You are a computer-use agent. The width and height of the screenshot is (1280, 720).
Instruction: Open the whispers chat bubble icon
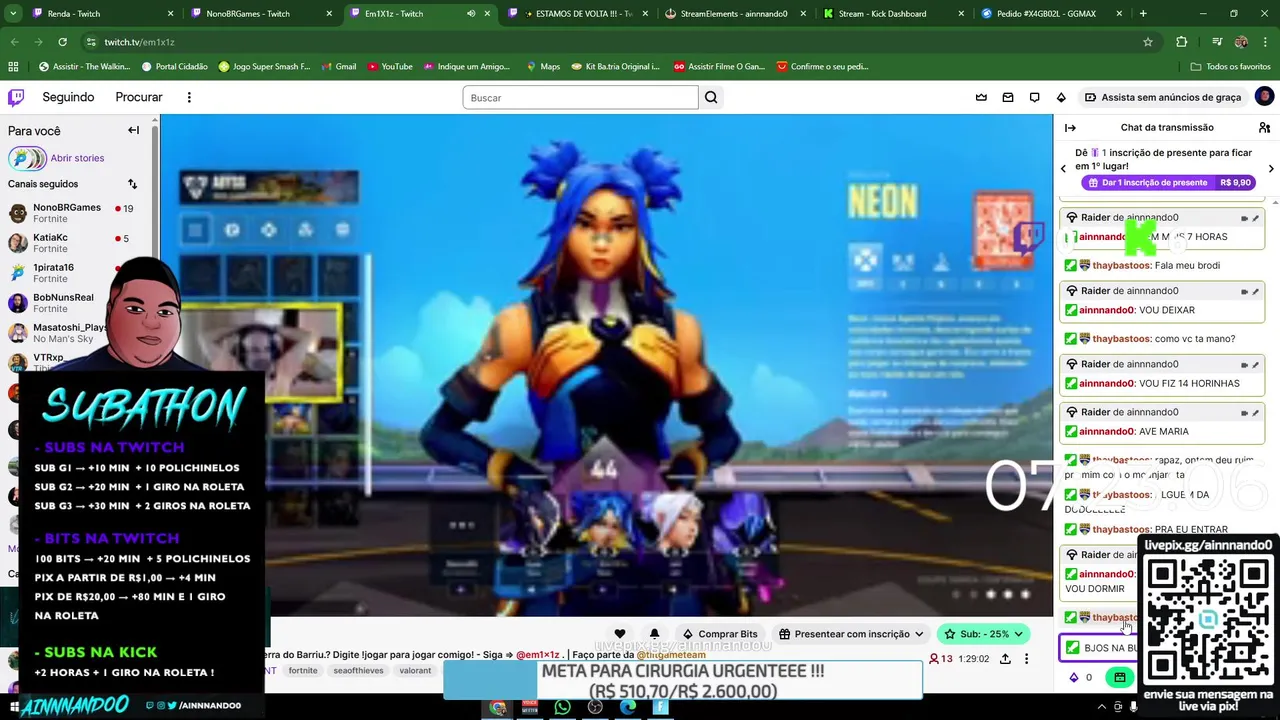pos(1035,97)
